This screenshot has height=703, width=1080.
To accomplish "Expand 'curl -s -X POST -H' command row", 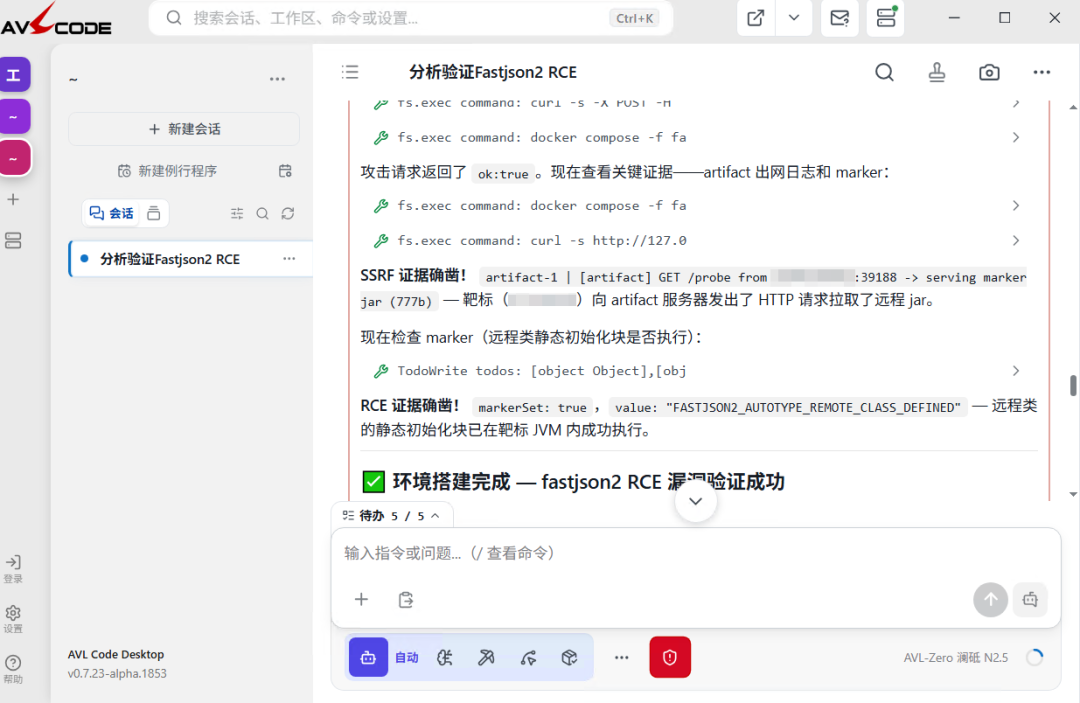I will [696, 103].
